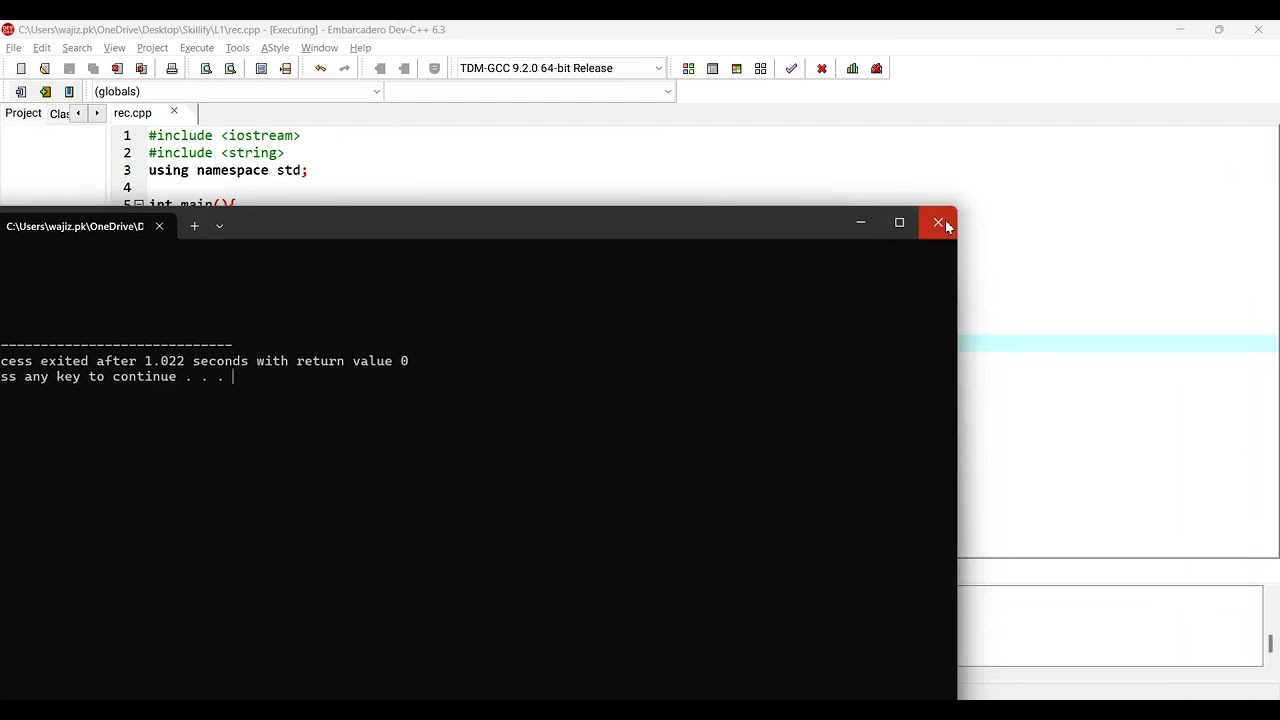This screenshot has height=720, width=1280.
Task: Open the AStyle menu
Action: click(275, 48)
